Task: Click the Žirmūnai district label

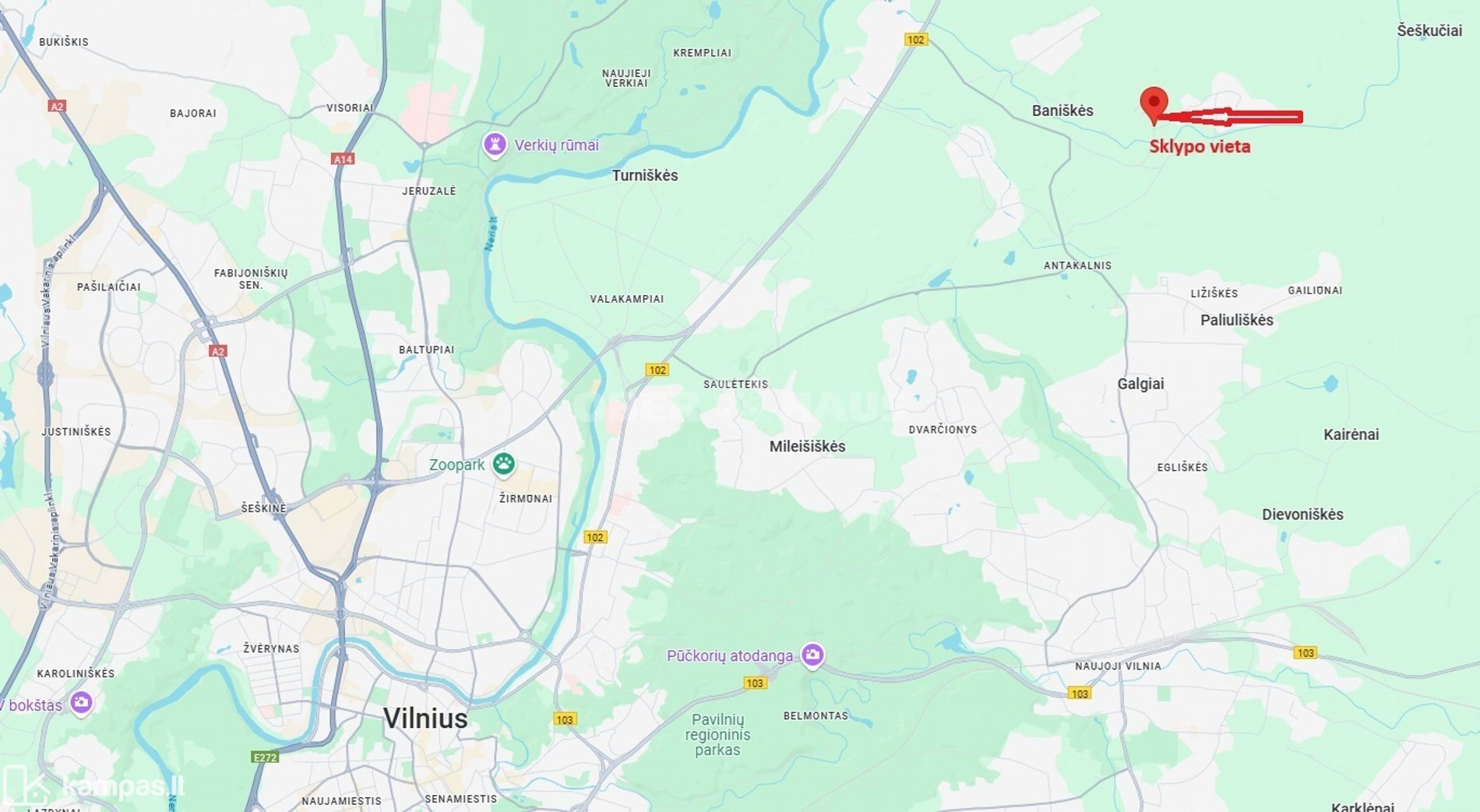Action: (526, 498)
